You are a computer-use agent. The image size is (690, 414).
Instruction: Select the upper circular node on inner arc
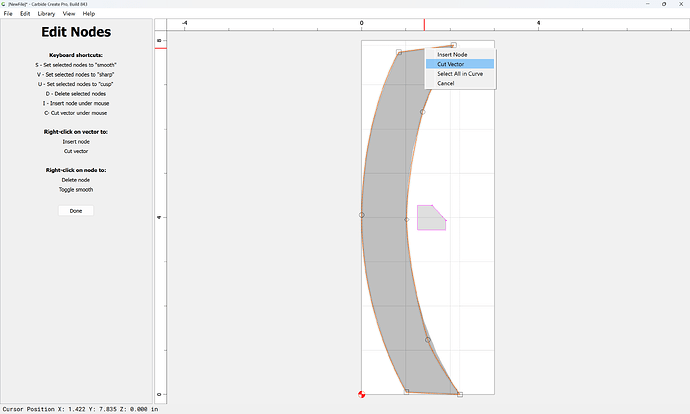pos(422,112)
